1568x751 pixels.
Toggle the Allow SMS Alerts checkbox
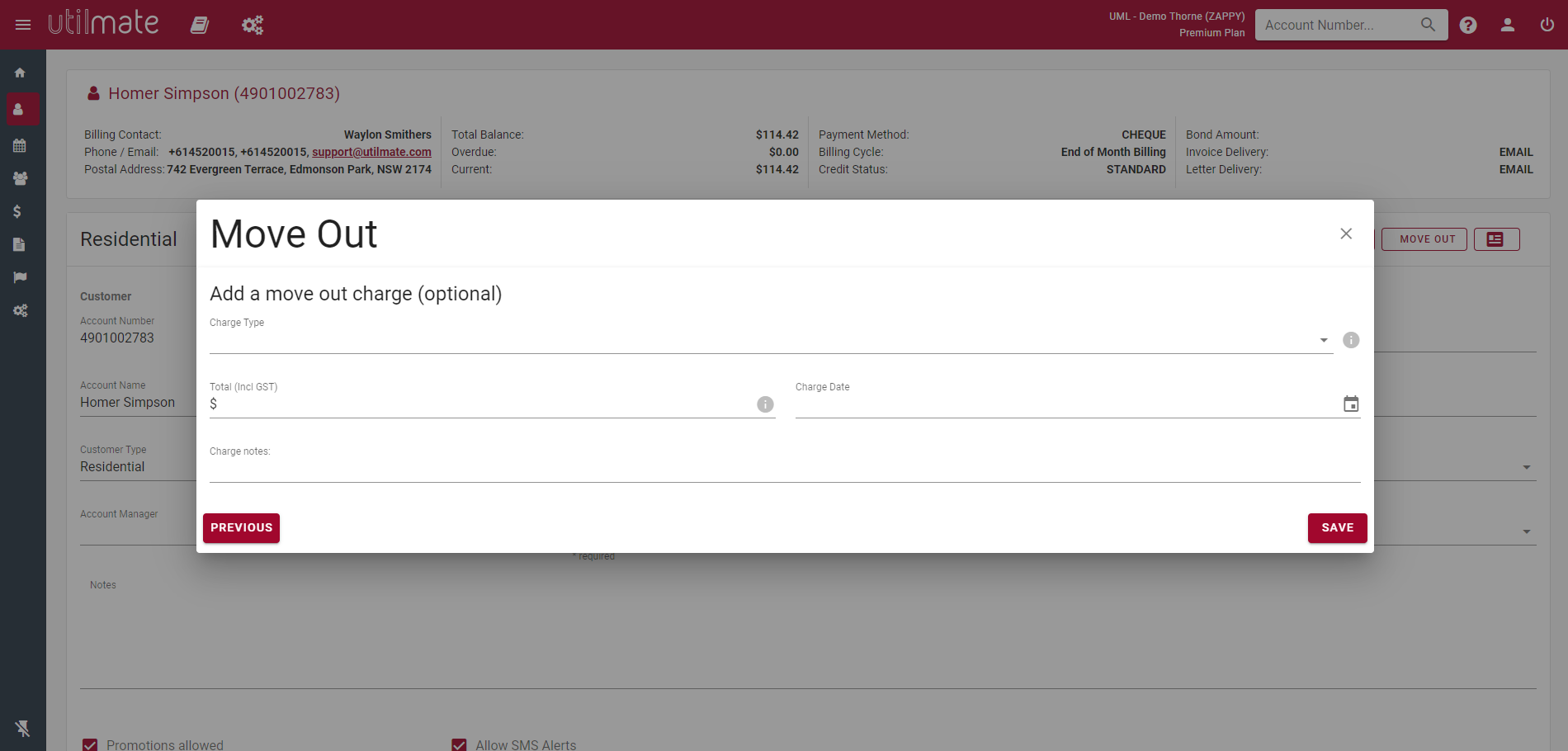point(459,745)
